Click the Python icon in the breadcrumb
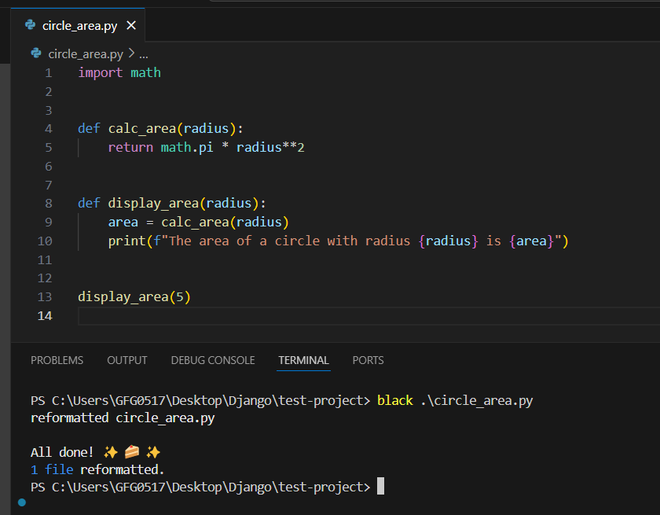 [x=36, y=53]
